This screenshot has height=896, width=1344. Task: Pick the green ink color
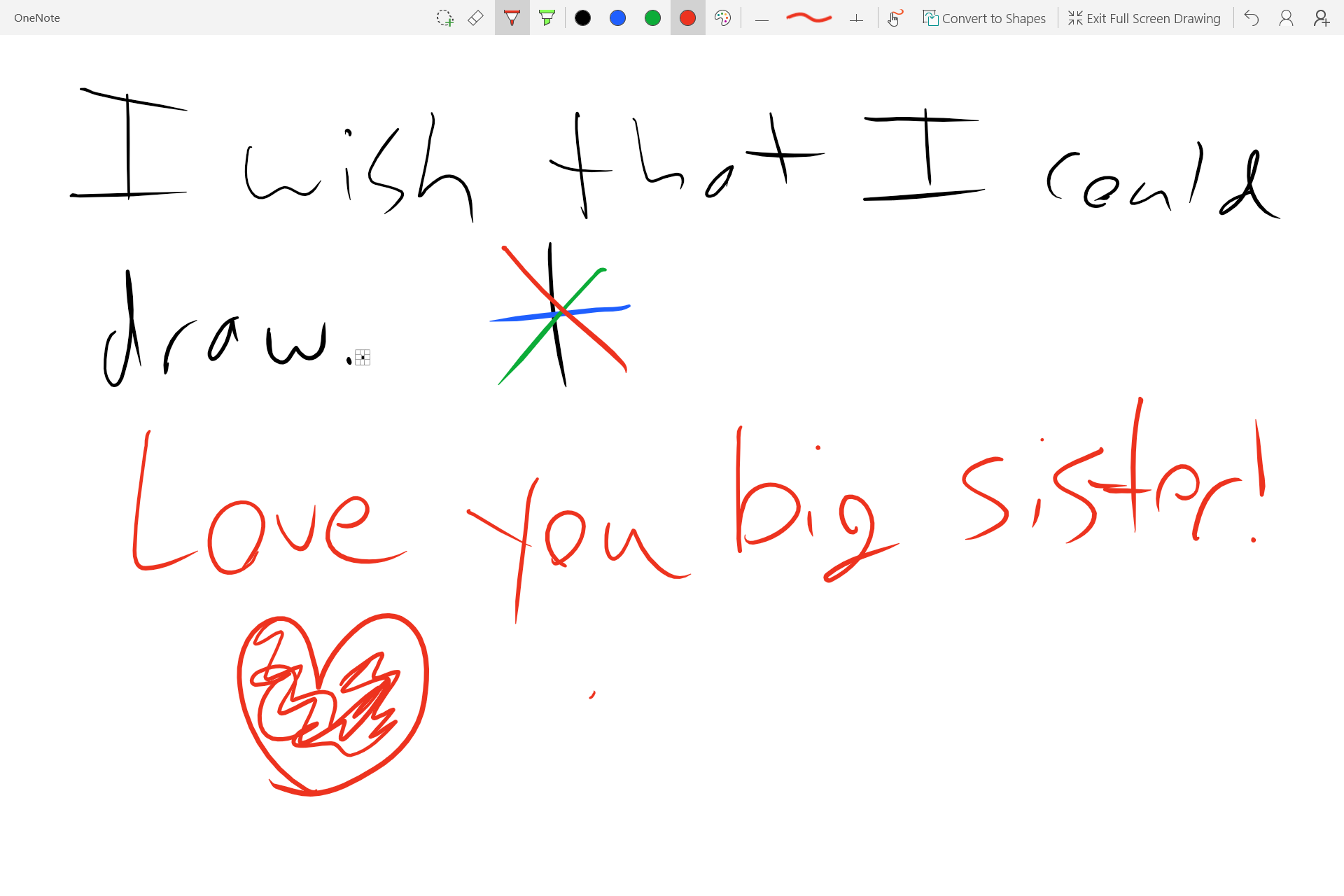(652, 18)
